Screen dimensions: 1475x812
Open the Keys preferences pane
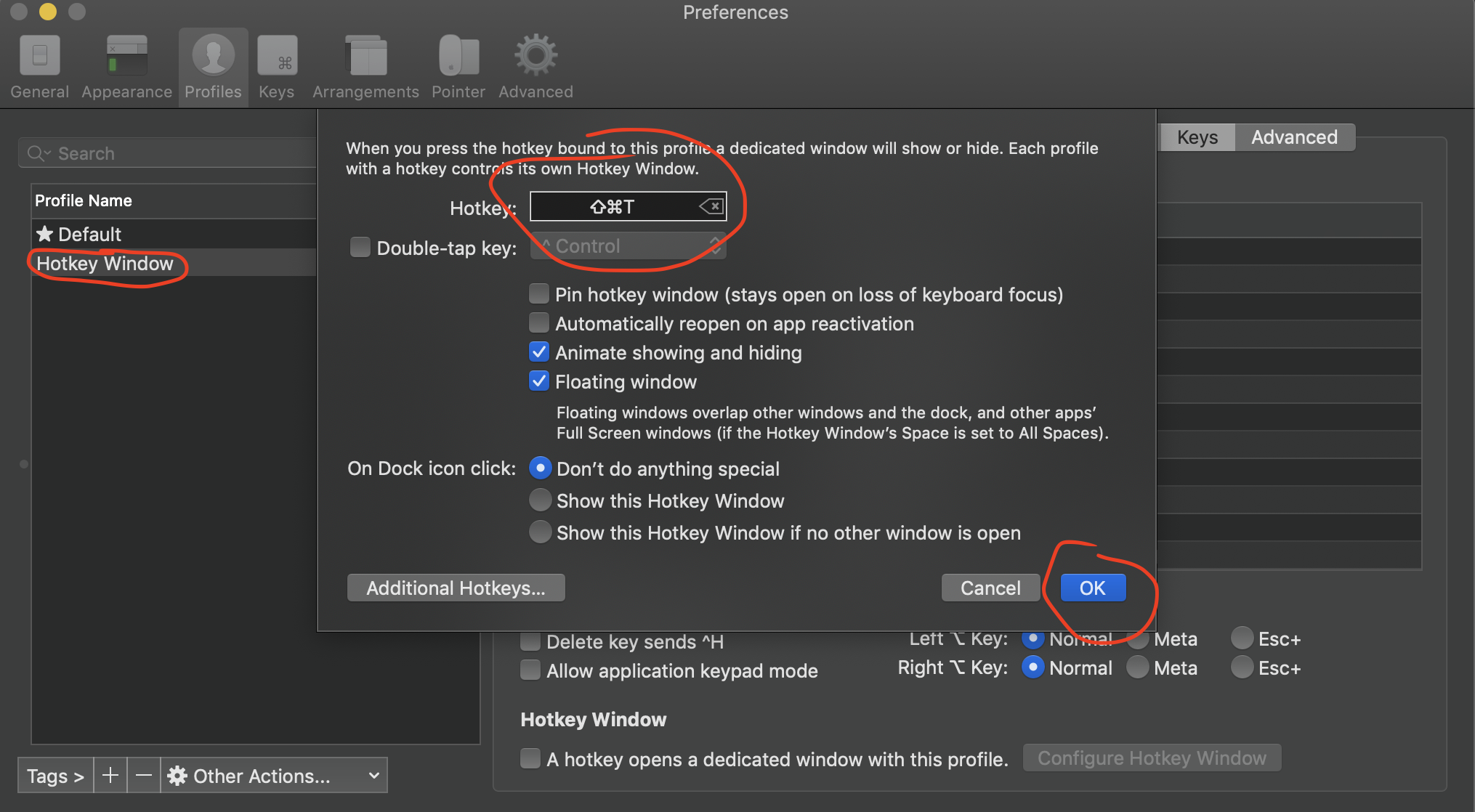276,65
